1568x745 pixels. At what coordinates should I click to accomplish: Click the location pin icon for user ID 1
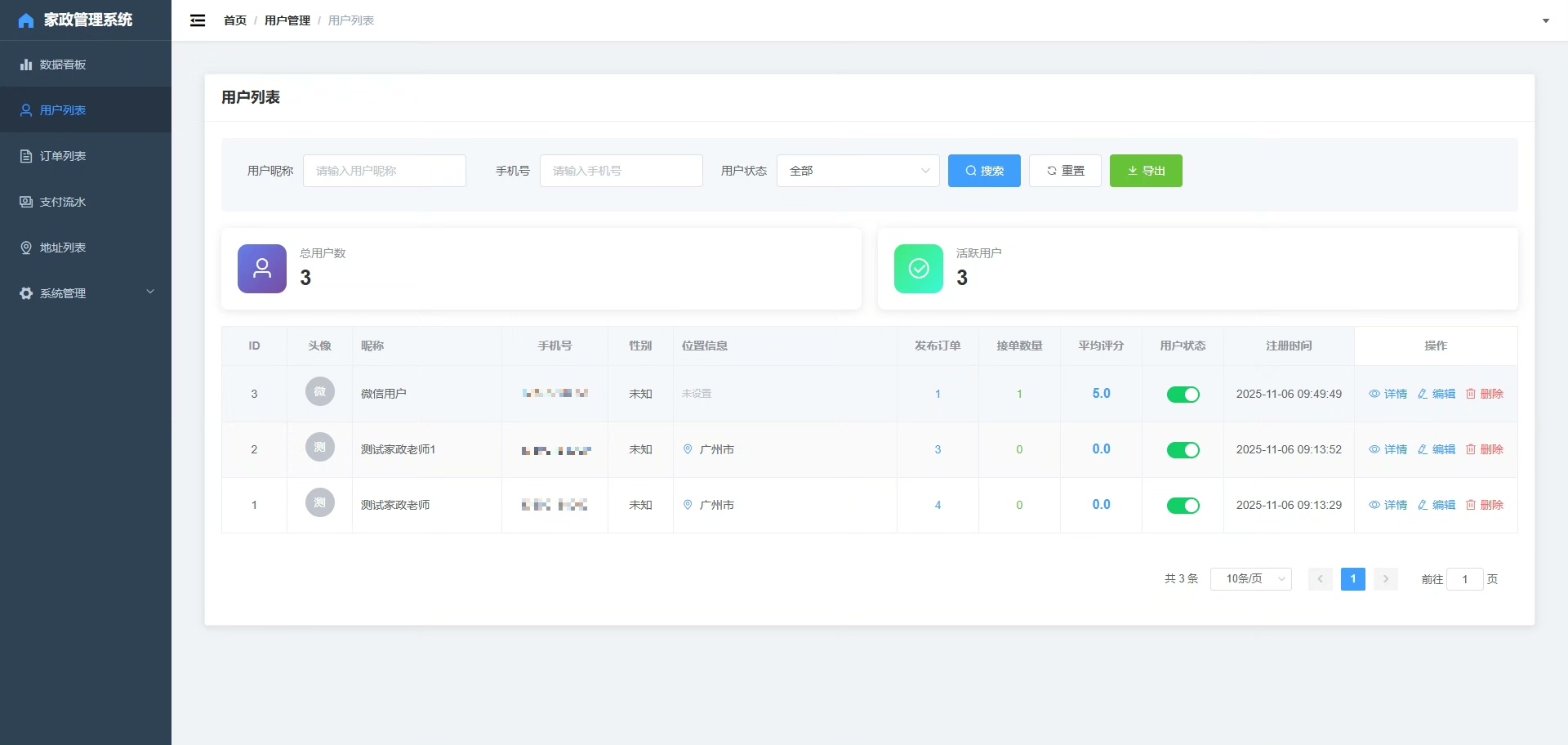pos(688,505)
